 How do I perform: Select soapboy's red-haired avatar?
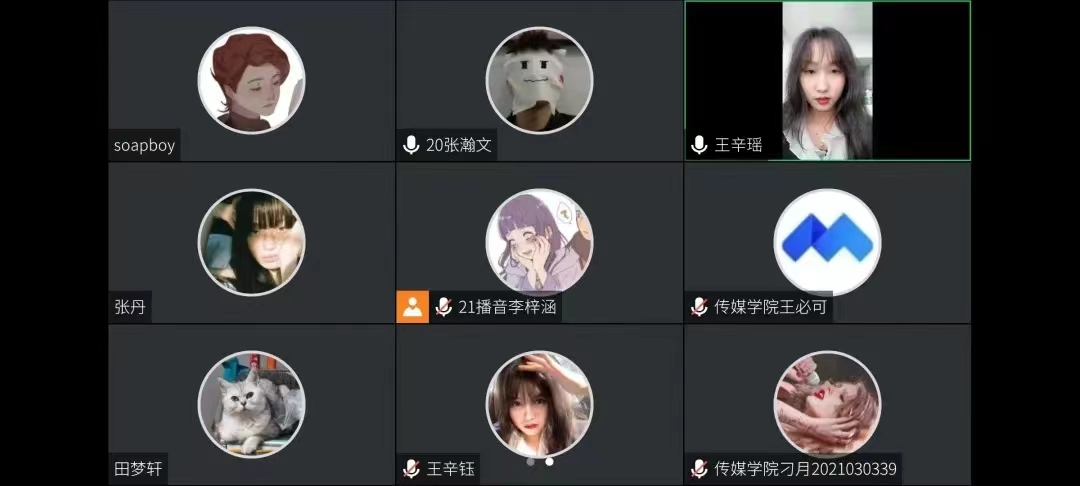[x=251, y=81]
